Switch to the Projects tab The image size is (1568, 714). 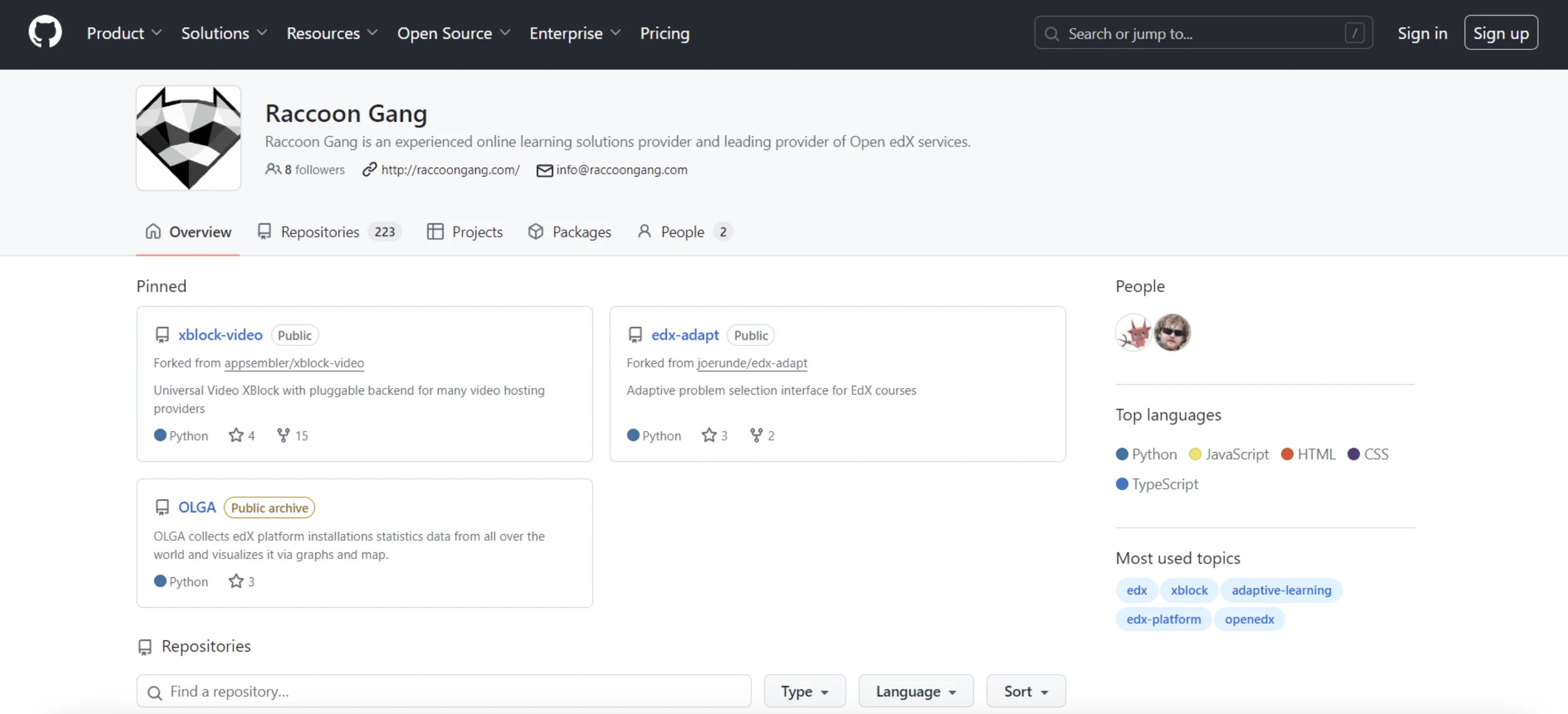(x=465, y=232)
